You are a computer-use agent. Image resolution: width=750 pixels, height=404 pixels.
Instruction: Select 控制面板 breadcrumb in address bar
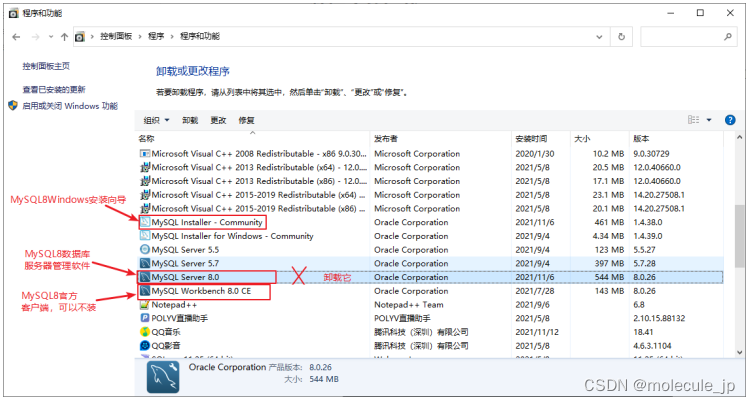pyautogui.click(x=116, y=36)
